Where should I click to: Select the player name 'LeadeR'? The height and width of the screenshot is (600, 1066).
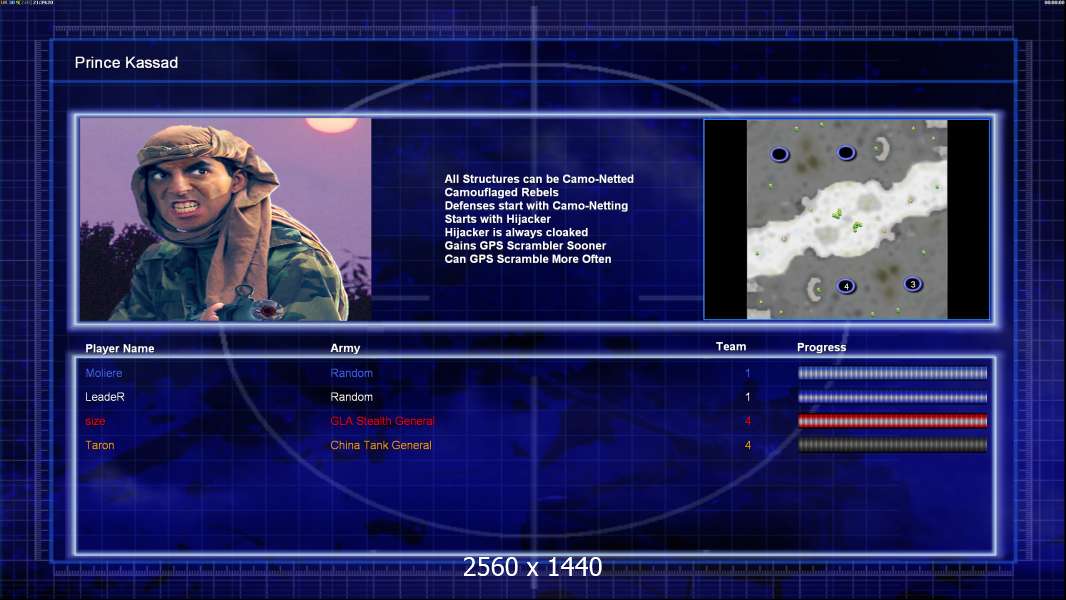(x=105, y=397)
